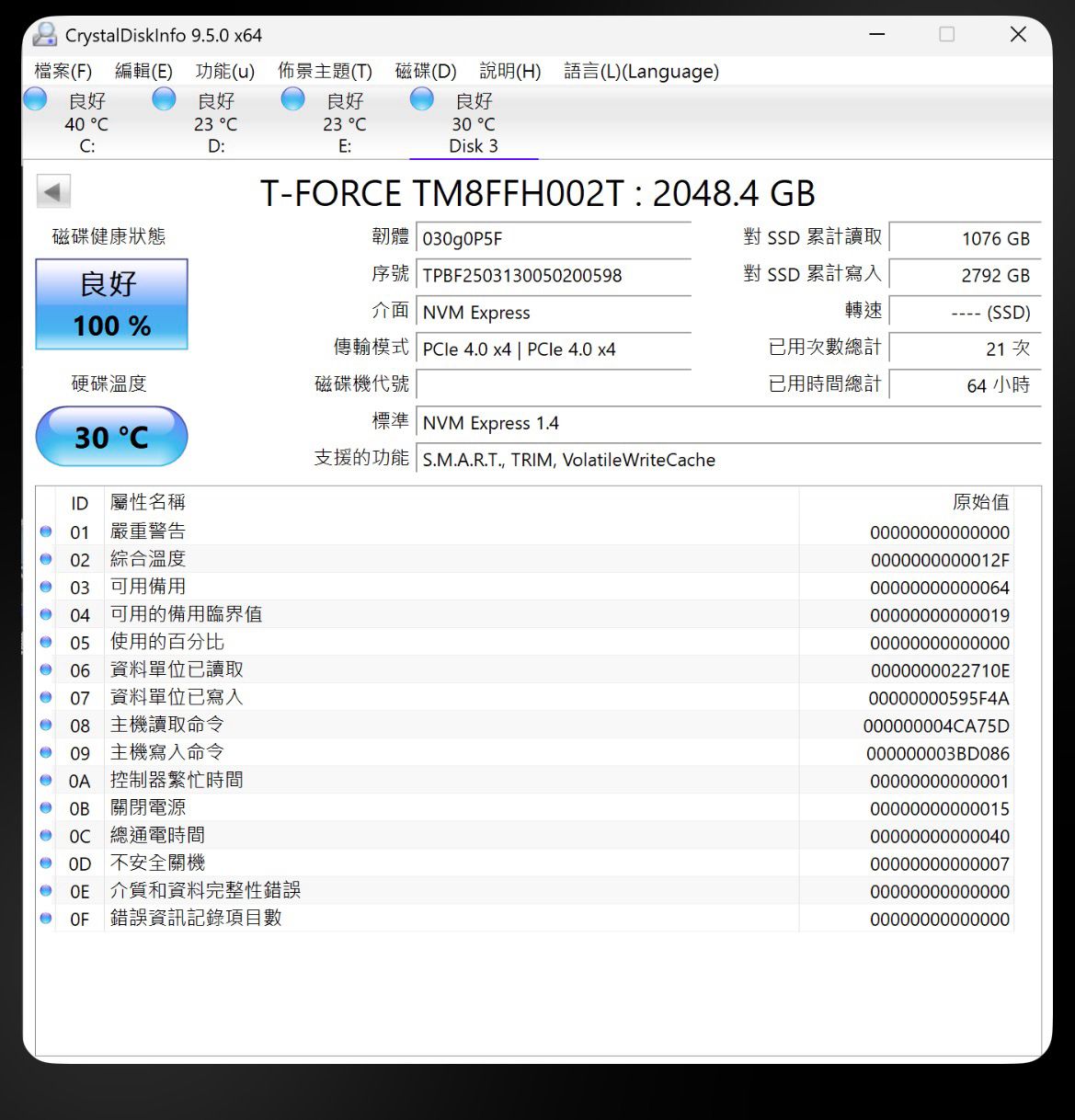This screenshot has width=1075, height=1120.
Task: Click the E: drive blue status orb
Action: [x=292, y=99]
